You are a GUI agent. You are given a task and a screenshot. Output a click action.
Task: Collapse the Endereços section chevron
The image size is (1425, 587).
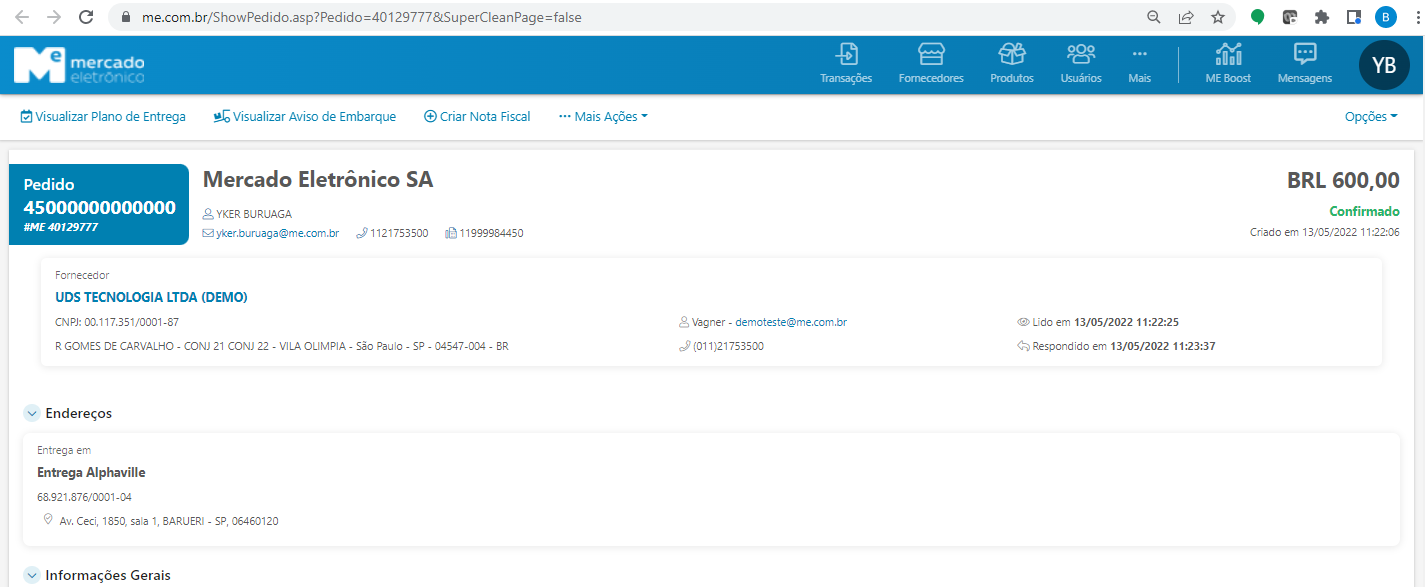(x=31, y=413)
